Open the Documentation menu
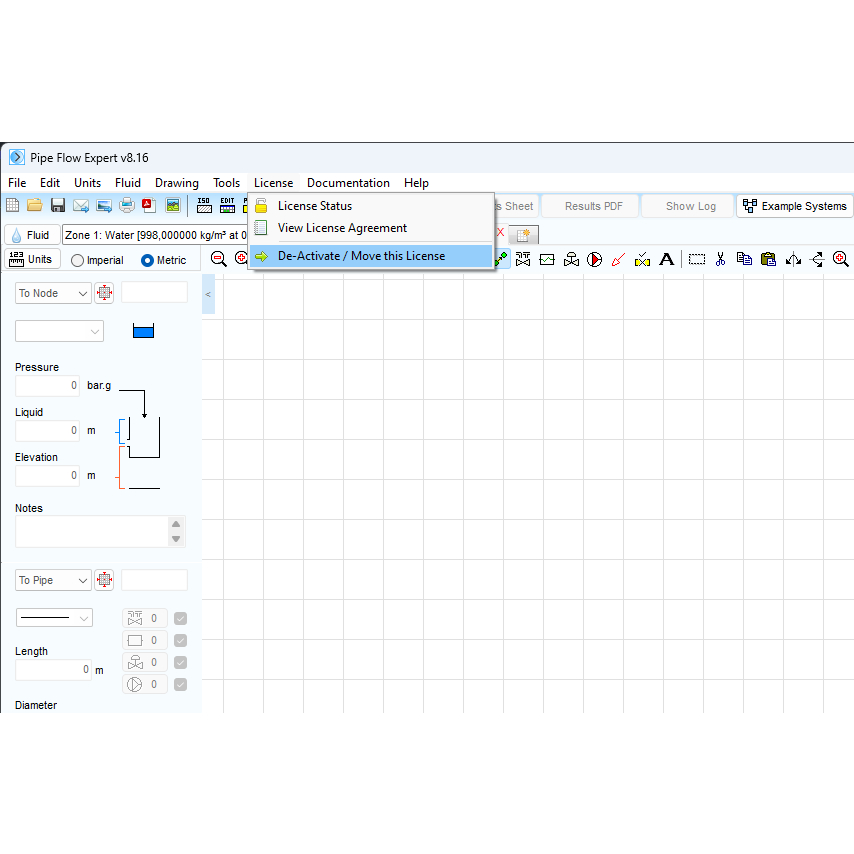The image size is (854, 854). pos(348,183)
